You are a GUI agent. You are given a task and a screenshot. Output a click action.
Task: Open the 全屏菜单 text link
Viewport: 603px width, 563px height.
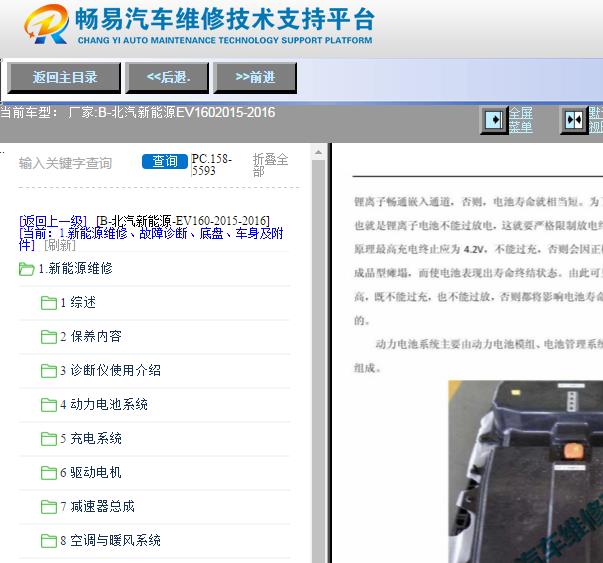pyautogui.click(x=521, y=120)
